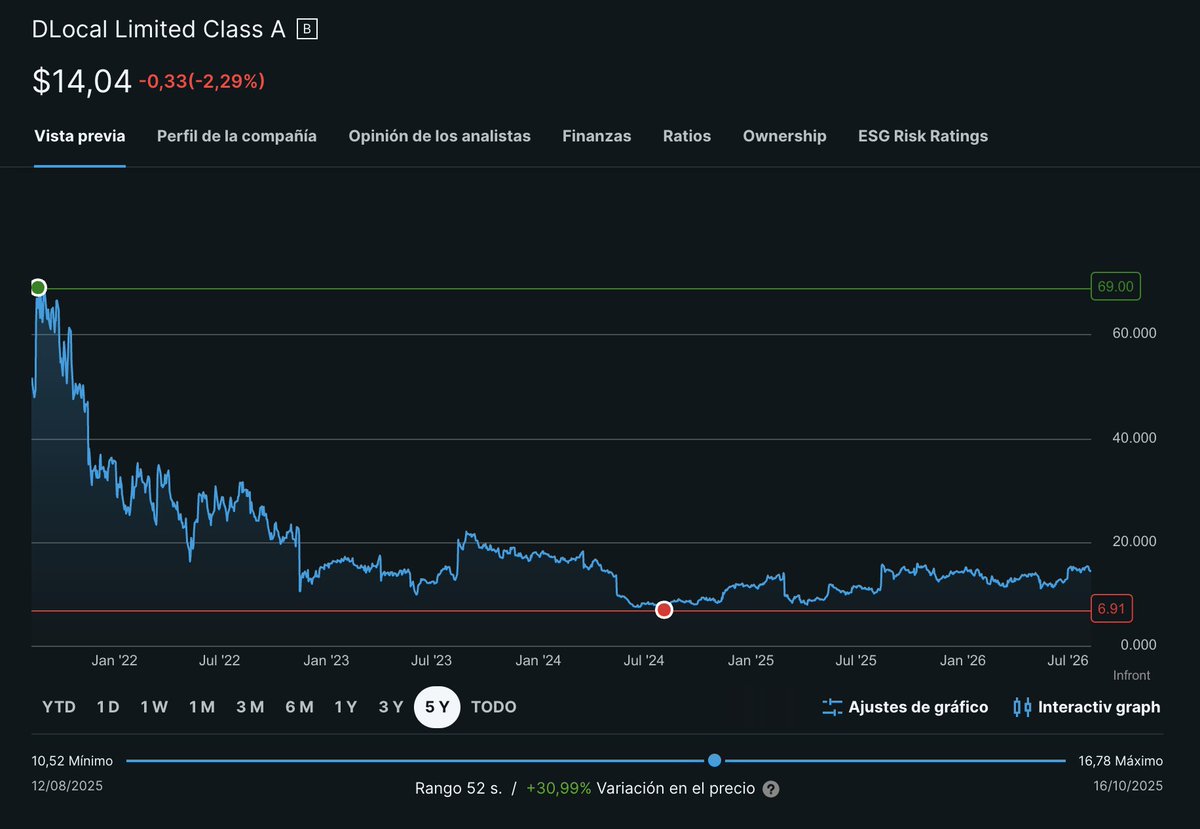Click the $14,04 current price

pos(82,81)
